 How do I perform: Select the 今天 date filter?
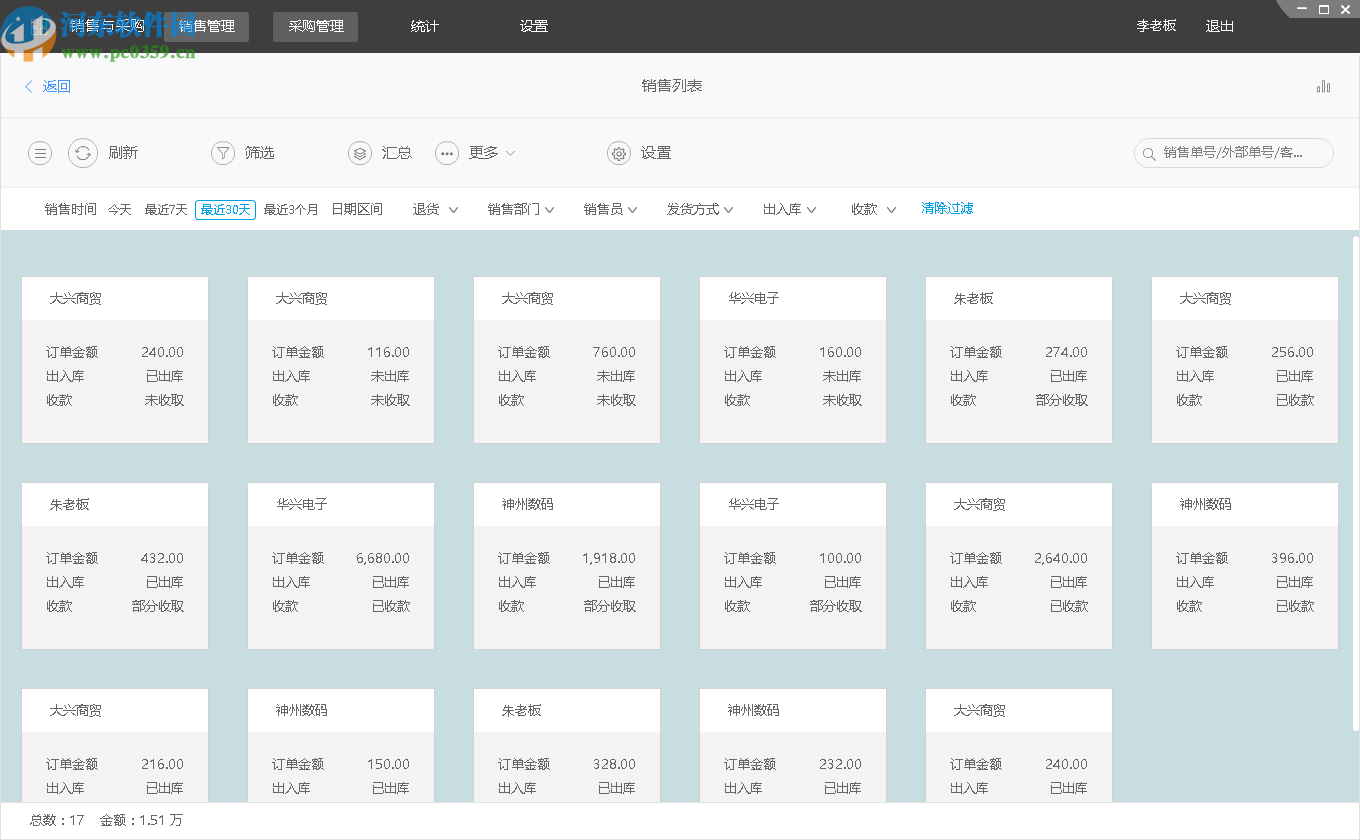coord(119,209)
